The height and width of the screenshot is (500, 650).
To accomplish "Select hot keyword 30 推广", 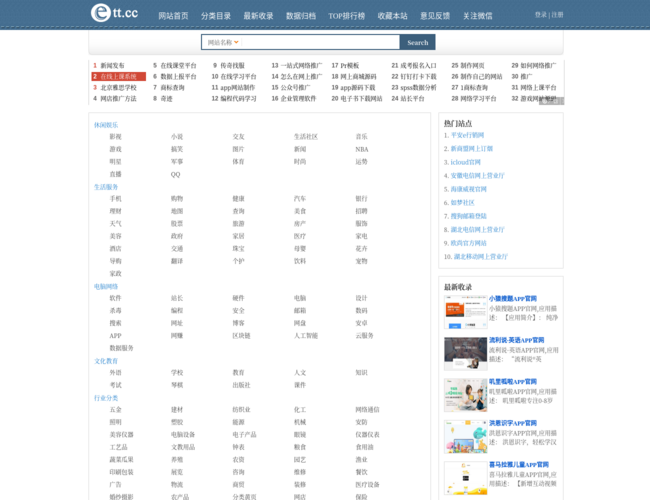I will point(526,76).
